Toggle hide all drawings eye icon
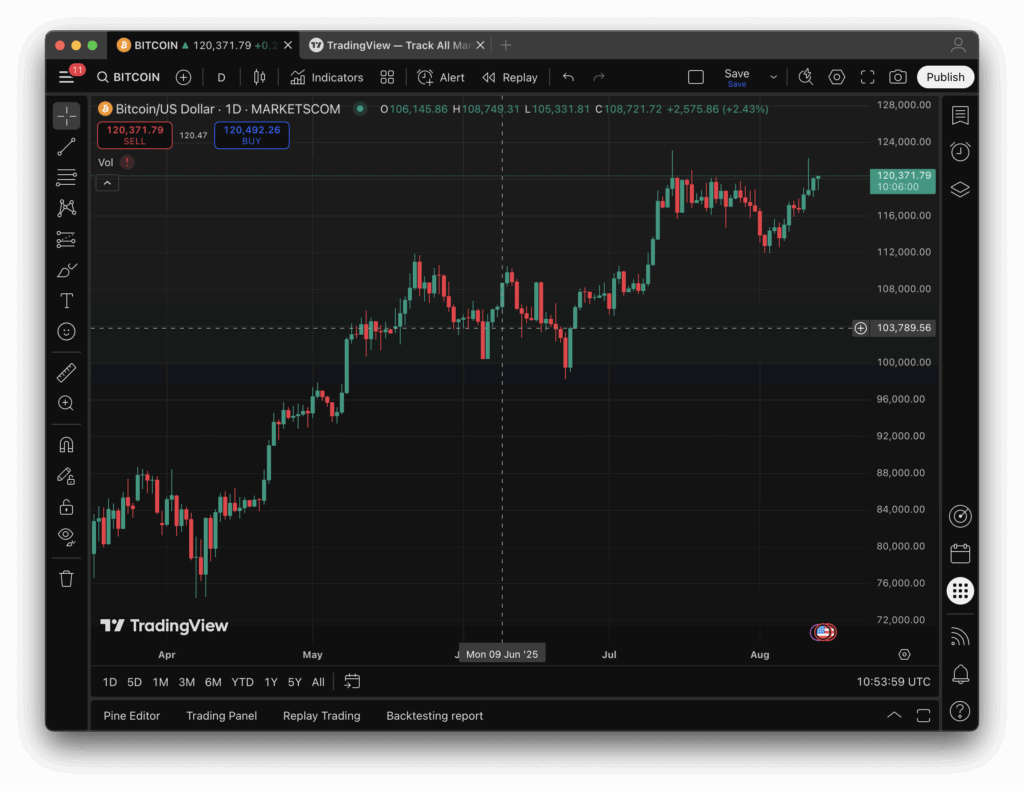The height and width of the screenshot is (791, 1024). 67,537
